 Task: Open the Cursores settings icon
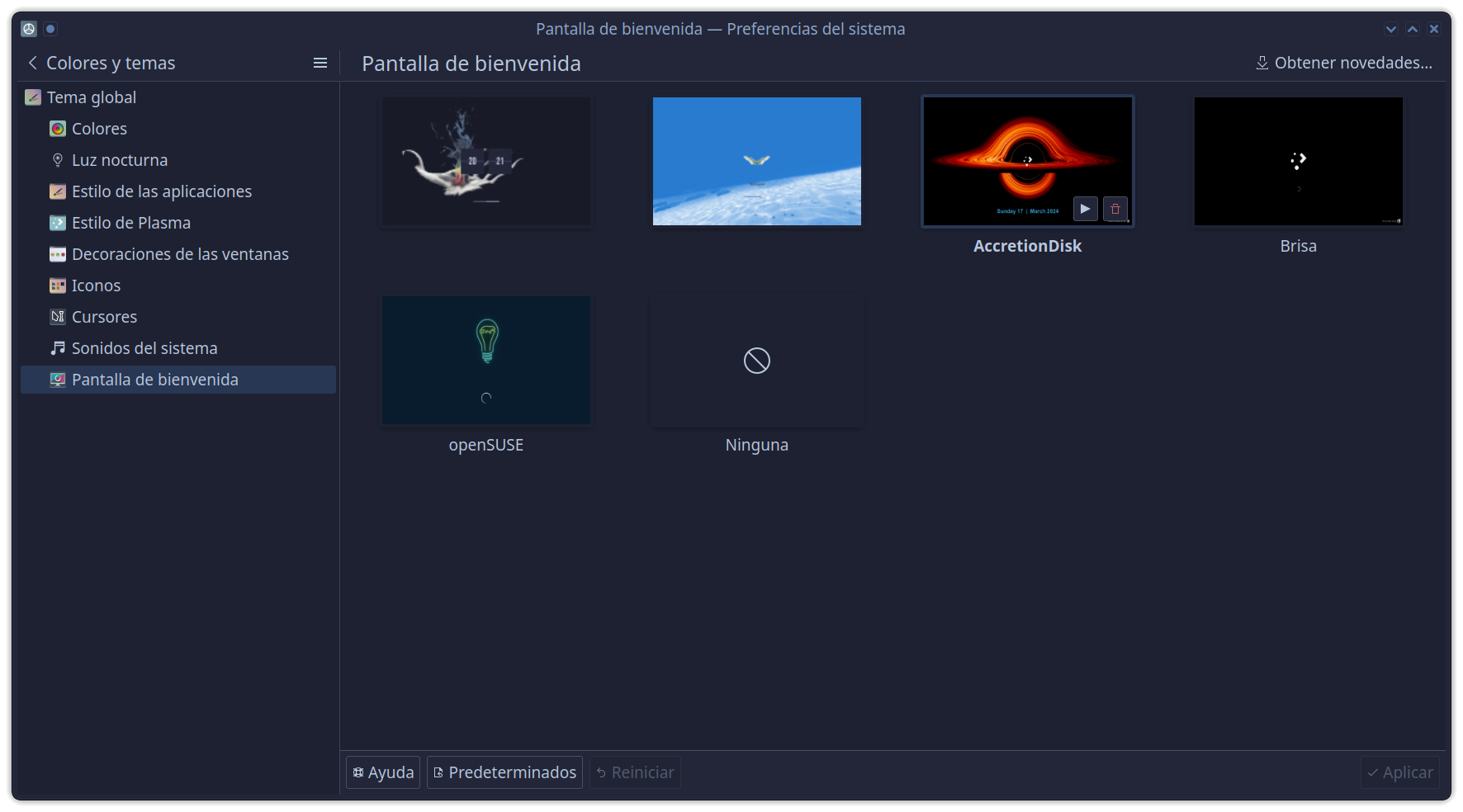(58, 317)
